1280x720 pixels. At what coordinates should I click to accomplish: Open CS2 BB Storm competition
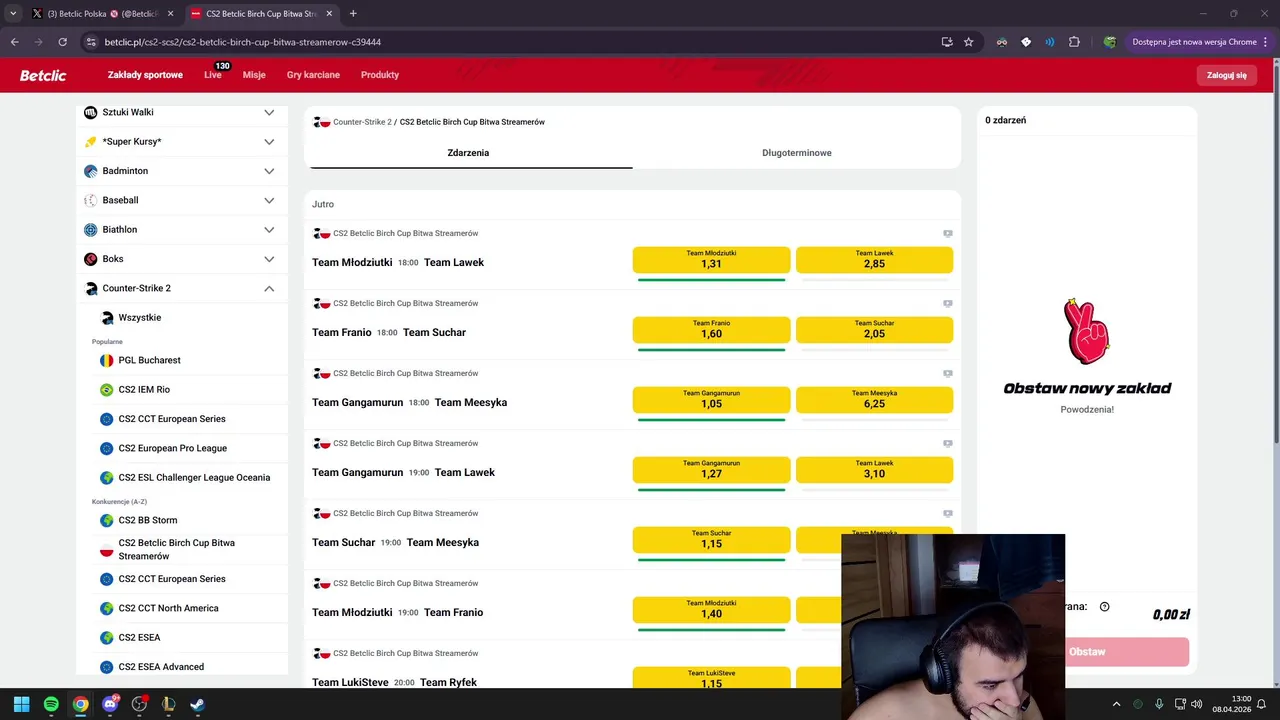click(x=148, y=520)
